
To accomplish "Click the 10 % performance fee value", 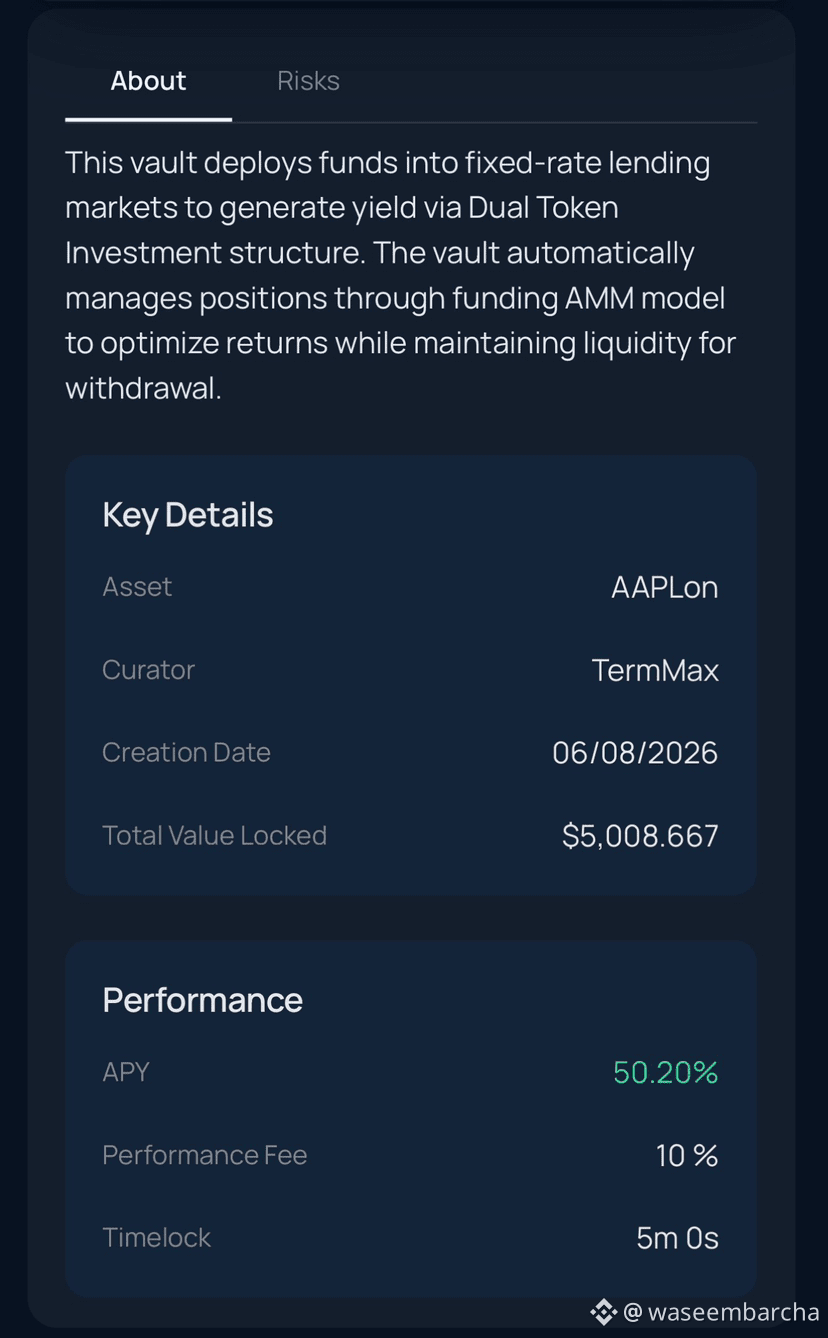I will (x=687, y=1156).
